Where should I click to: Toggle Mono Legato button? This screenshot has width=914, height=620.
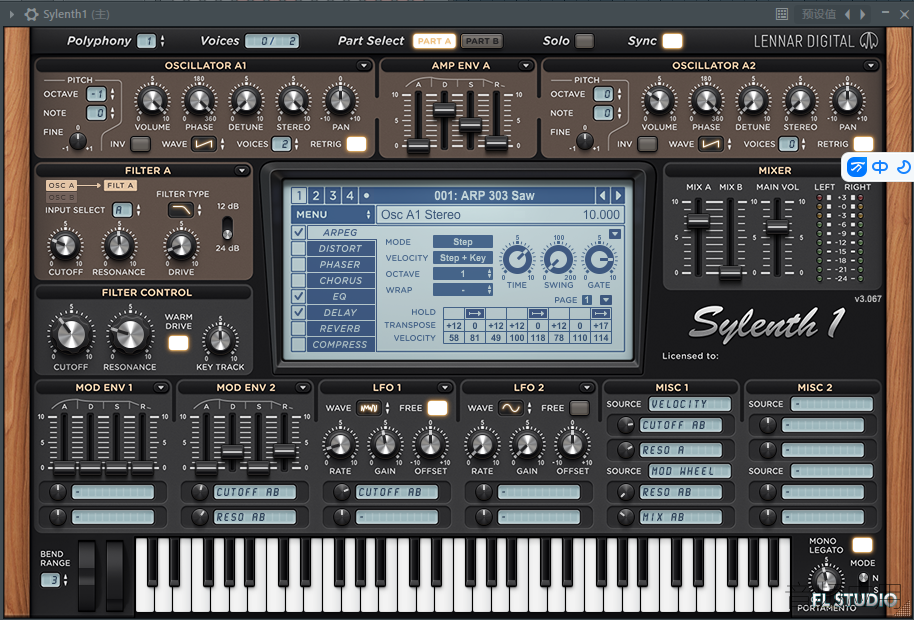coord(862,545)
